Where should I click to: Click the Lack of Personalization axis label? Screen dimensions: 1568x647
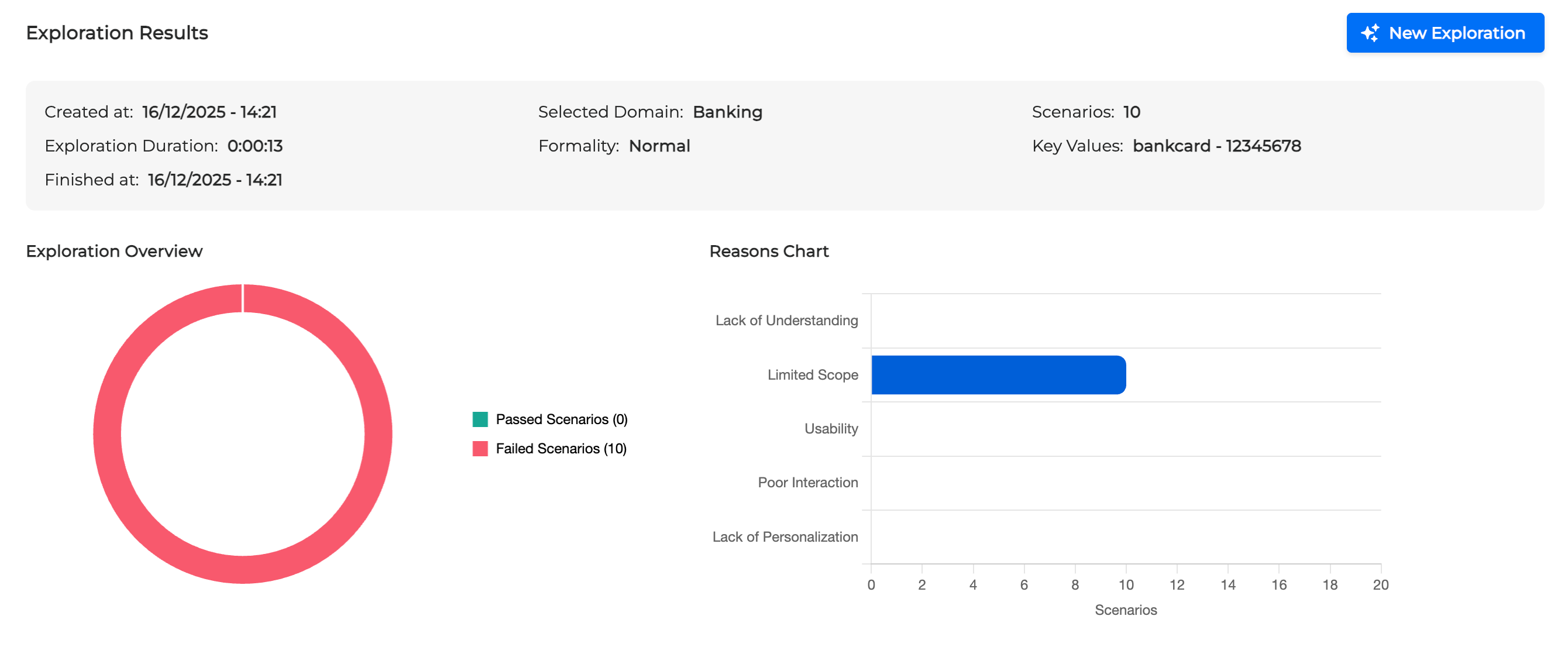[x=785, y=536]
